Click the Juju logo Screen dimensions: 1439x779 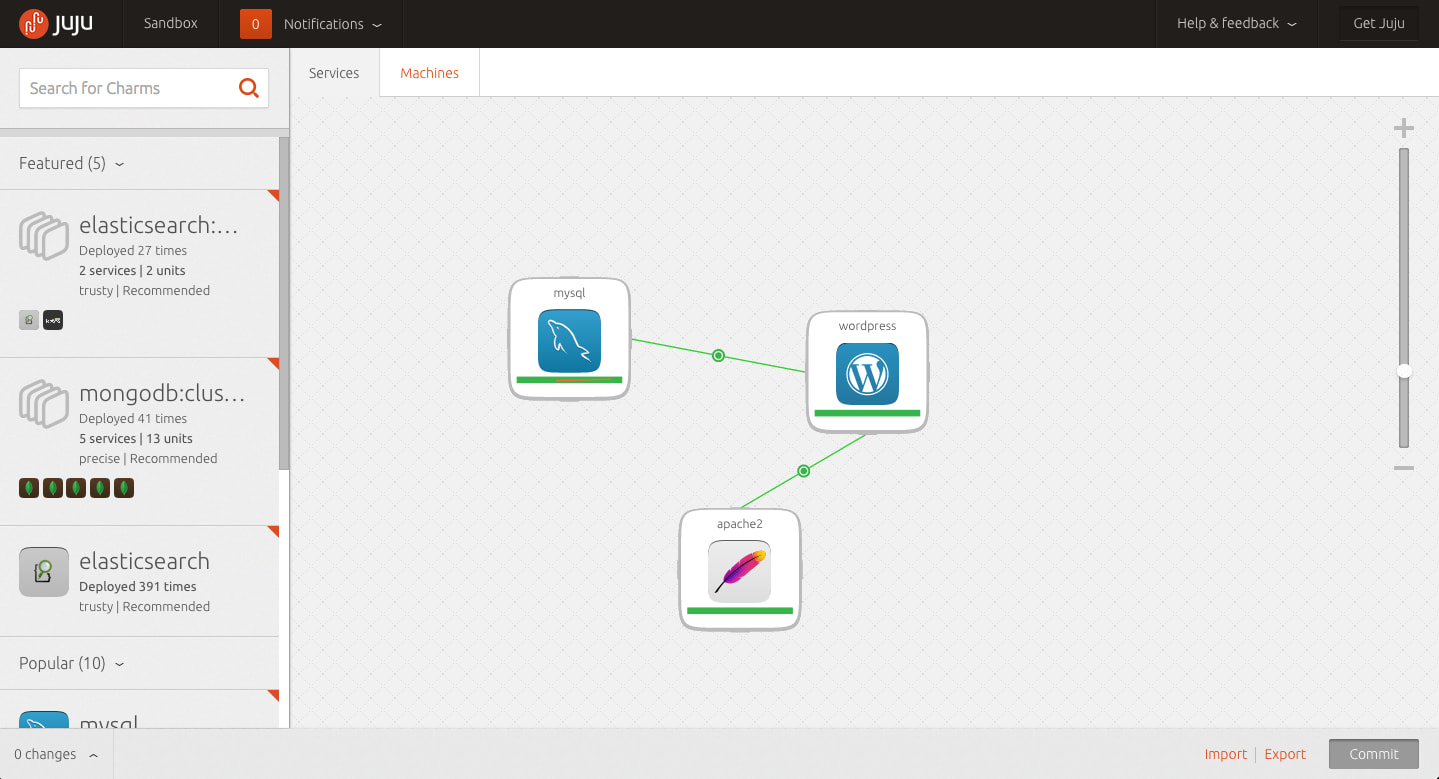[x=56, y=23]
